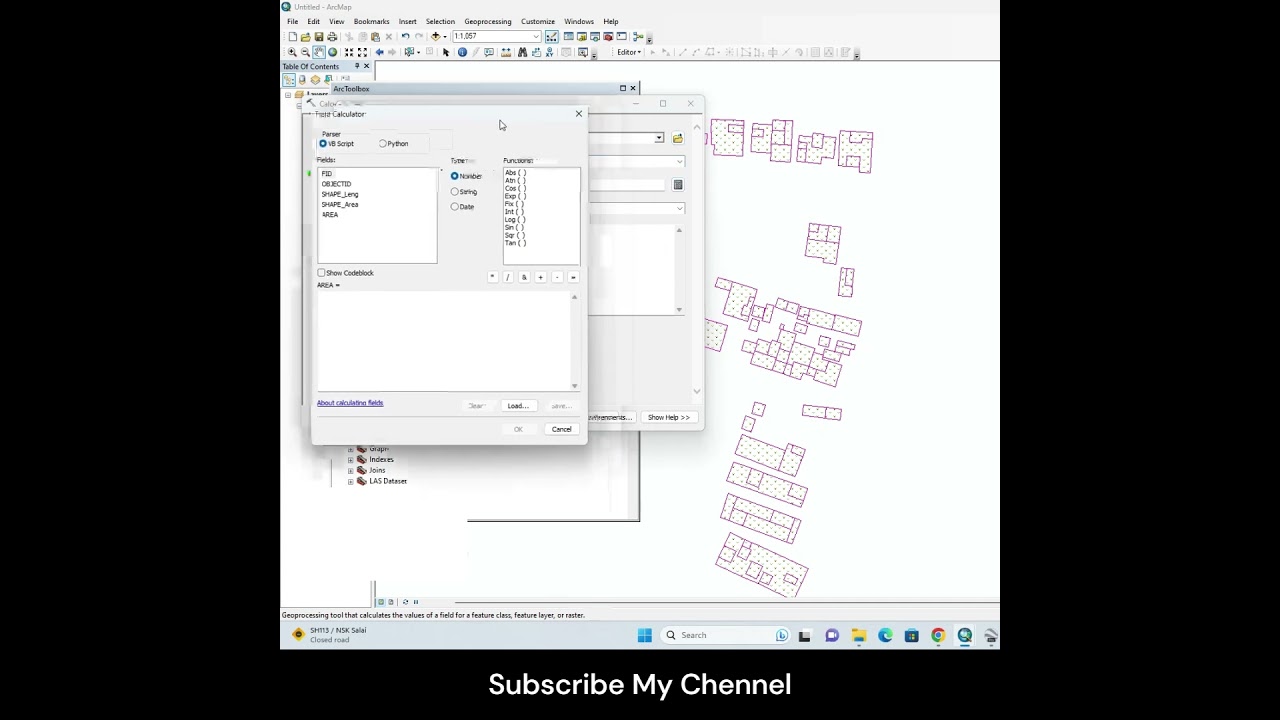The image size is (1280, 720).
Task: Open the Edit menu
Action: pos(314,21)
